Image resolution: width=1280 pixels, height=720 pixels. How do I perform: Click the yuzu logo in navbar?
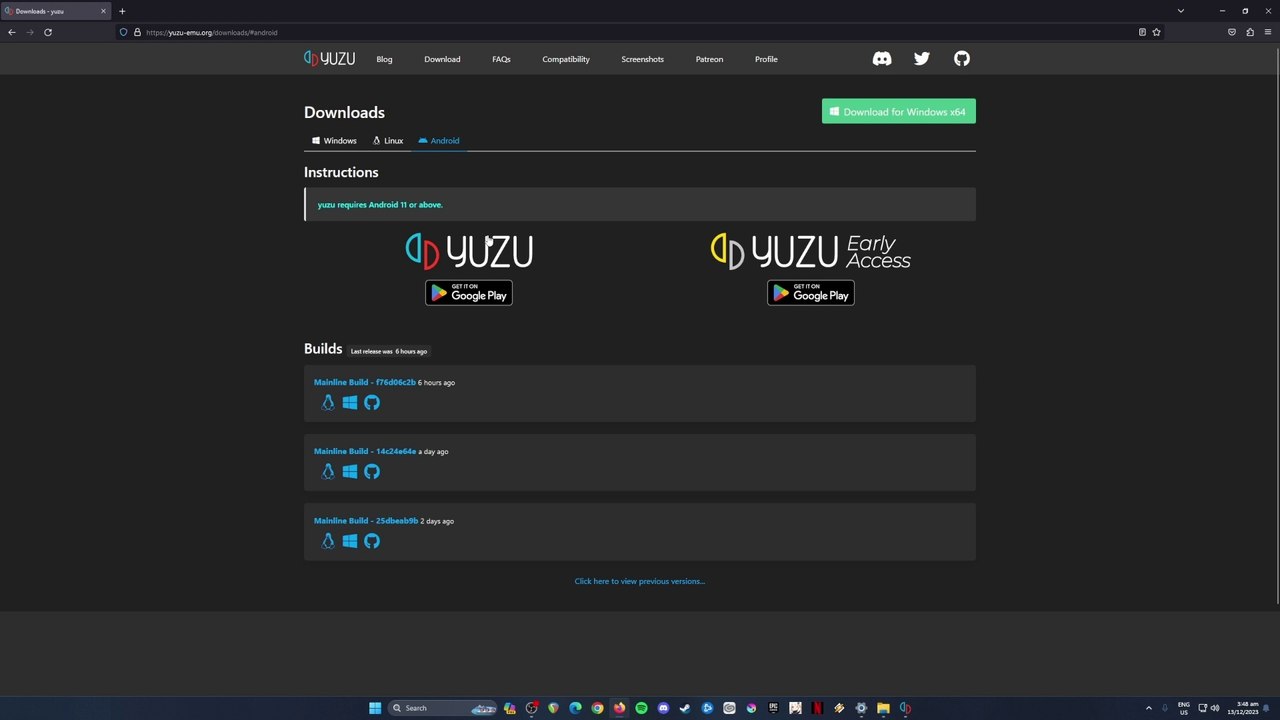coord(330,59)
